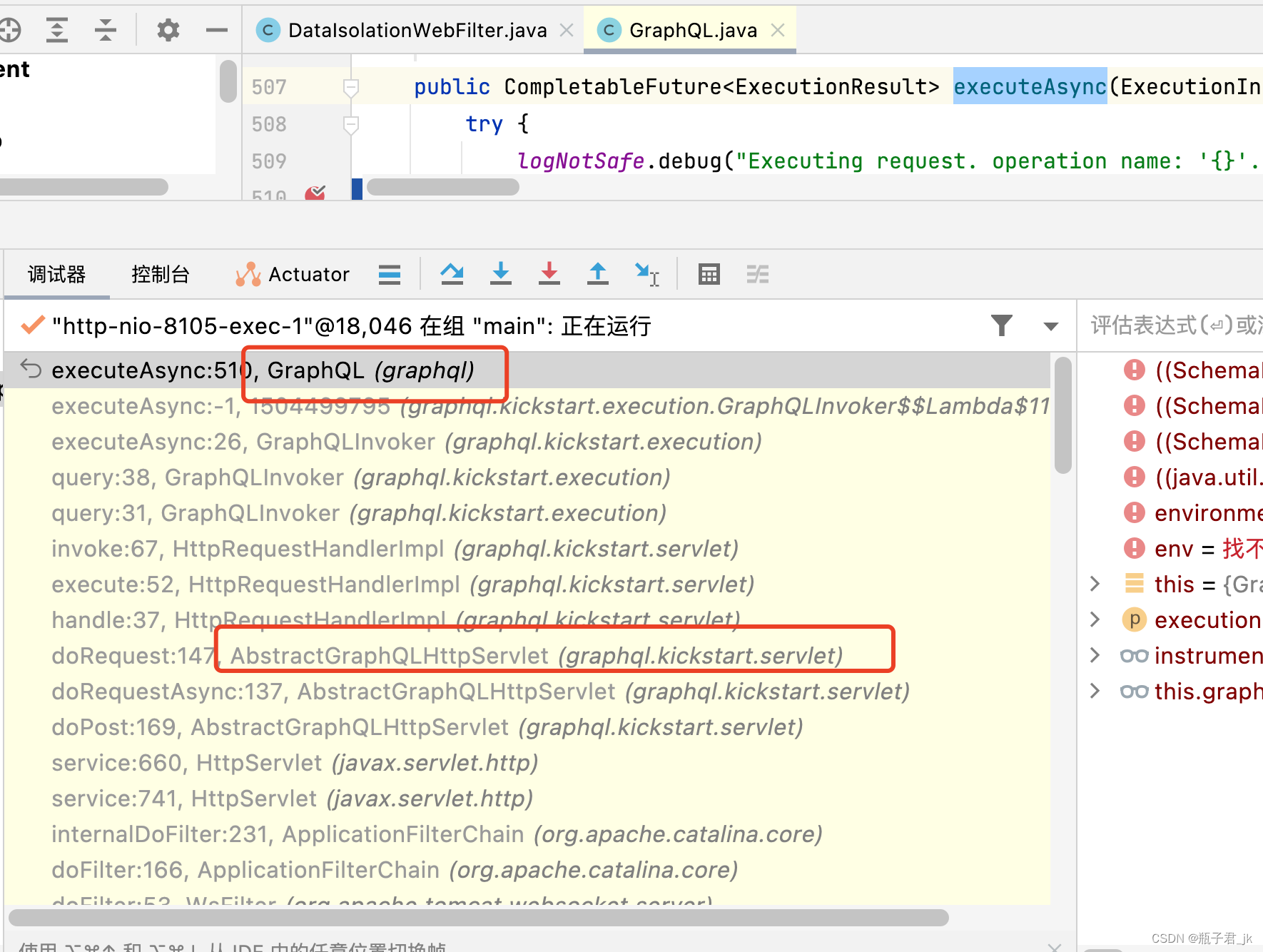Screen dimensions: 1263x952
Task: Click the locate/select opened file crosshair icon
Action: point(9,30)
